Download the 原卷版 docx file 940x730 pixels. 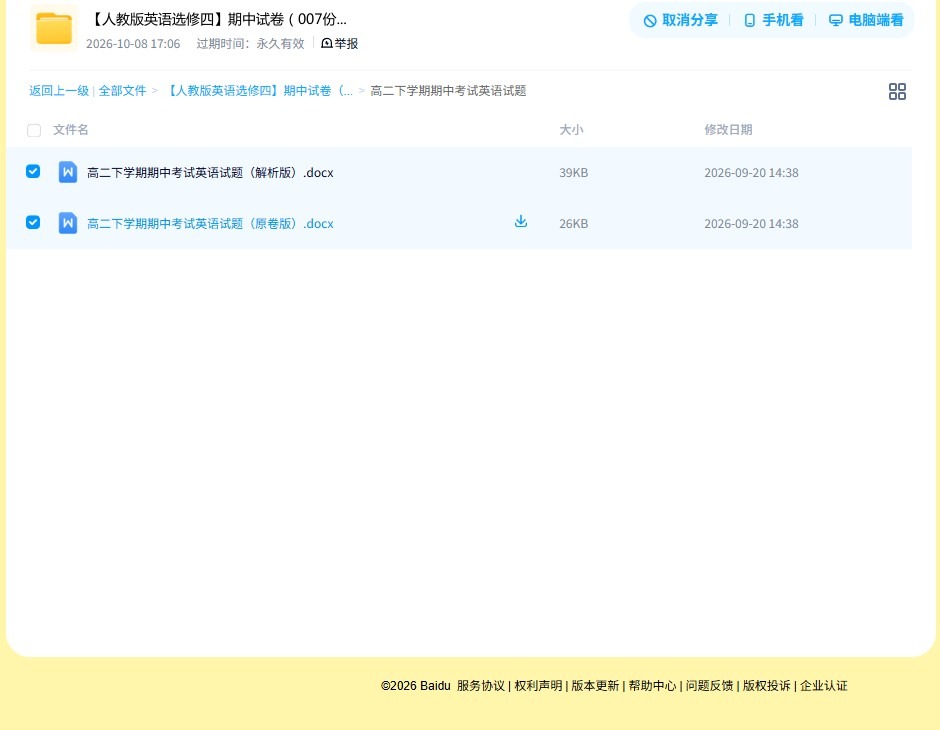tap(521, 222)
